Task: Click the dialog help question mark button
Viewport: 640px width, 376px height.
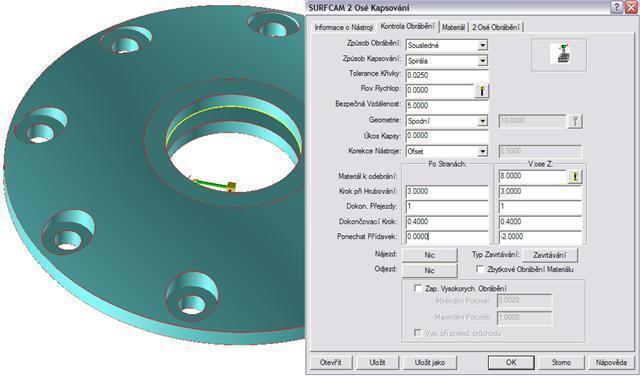Action: [617, 7]
